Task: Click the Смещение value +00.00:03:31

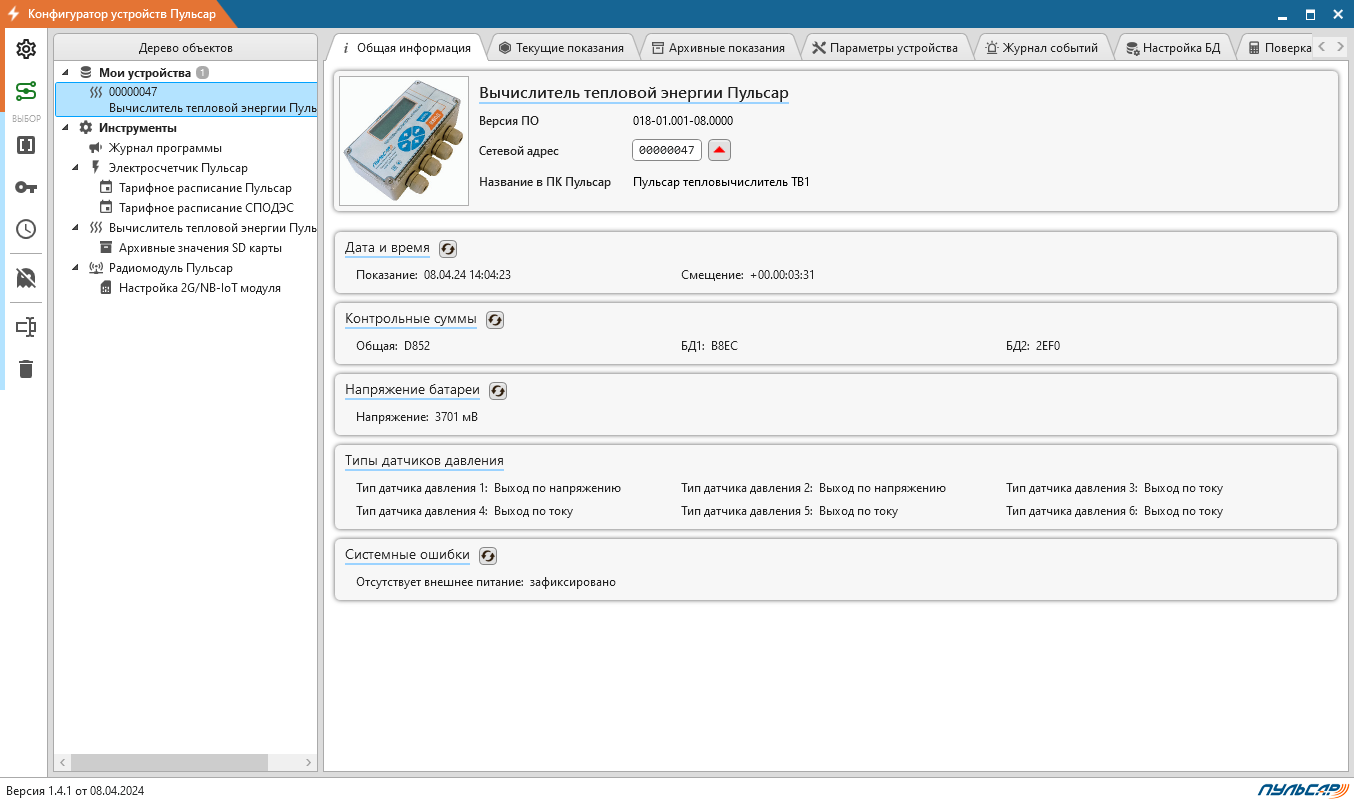Action: (x=782, y=275)
